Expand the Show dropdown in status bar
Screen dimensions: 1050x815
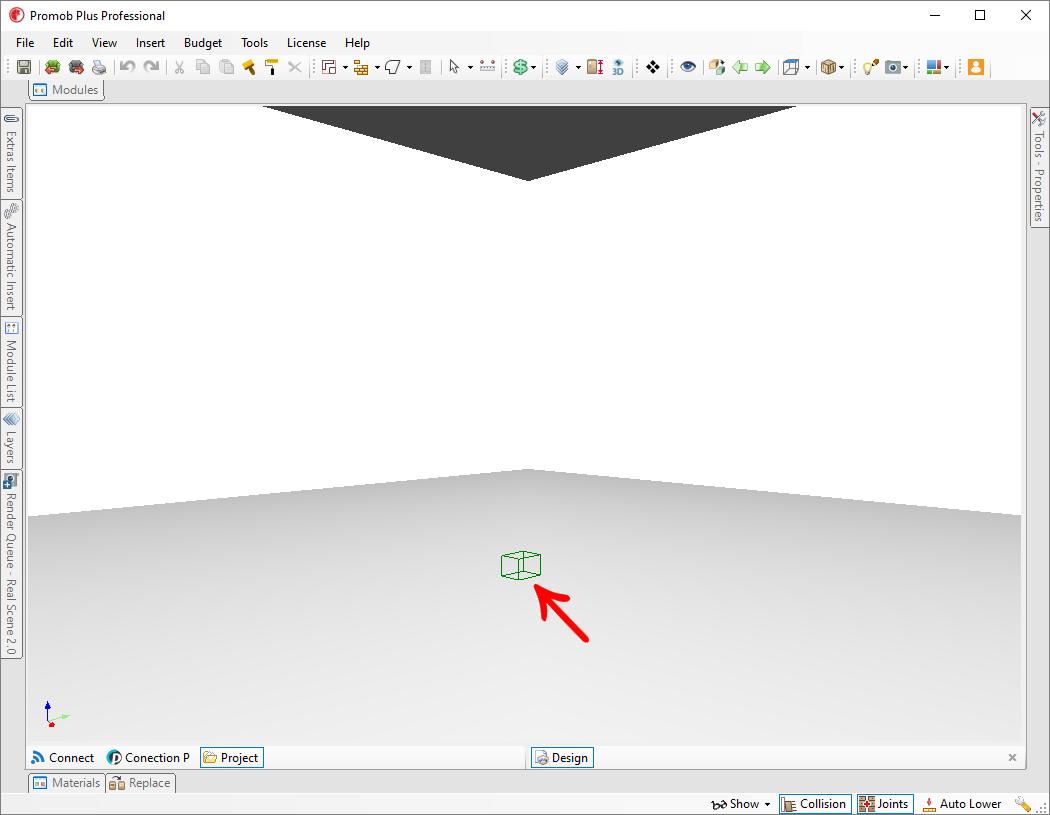(x=741, y=804)
